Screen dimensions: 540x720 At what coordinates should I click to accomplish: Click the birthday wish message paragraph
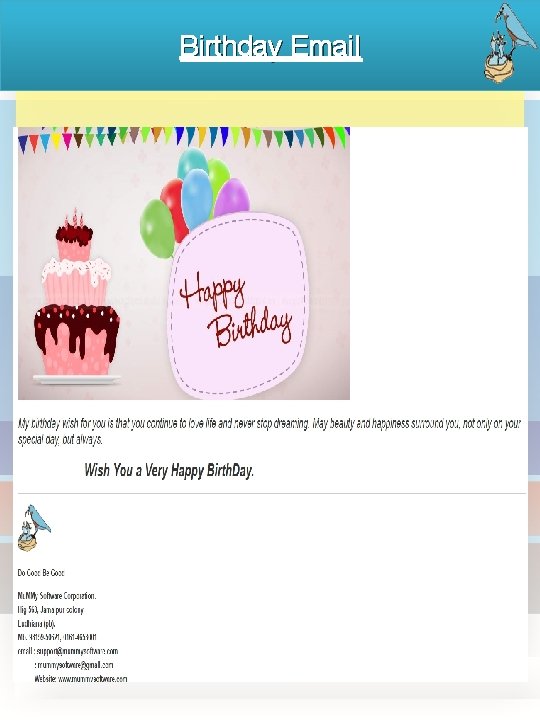tap(269, 431)
